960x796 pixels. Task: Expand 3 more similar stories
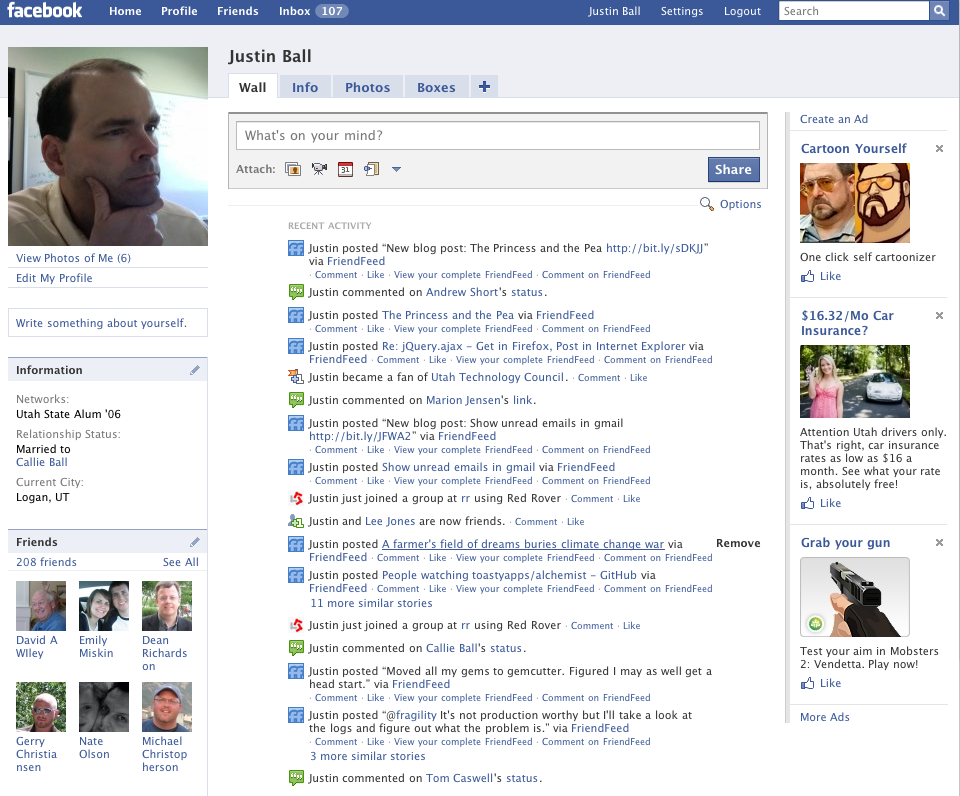pyautogui.click(x=367, y=756)
